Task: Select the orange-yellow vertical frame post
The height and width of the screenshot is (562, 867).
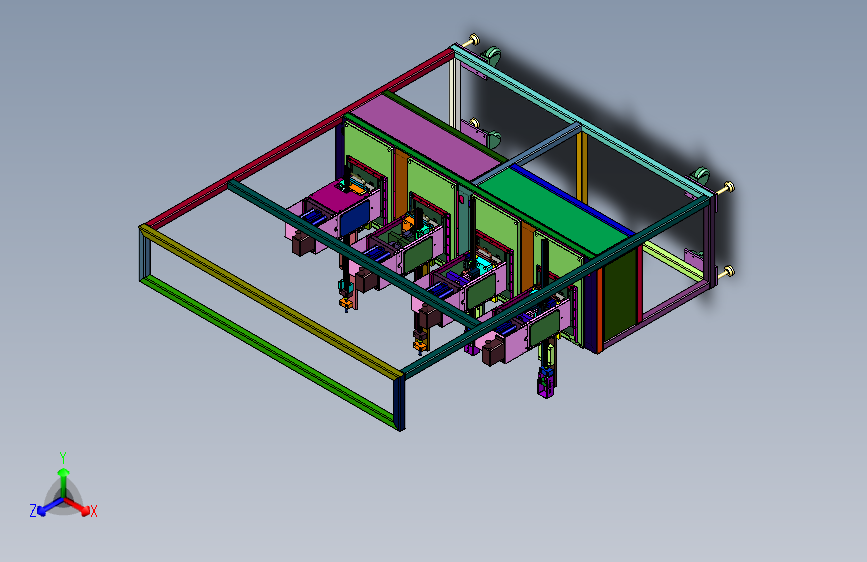Action: click(x=582, y=167)
